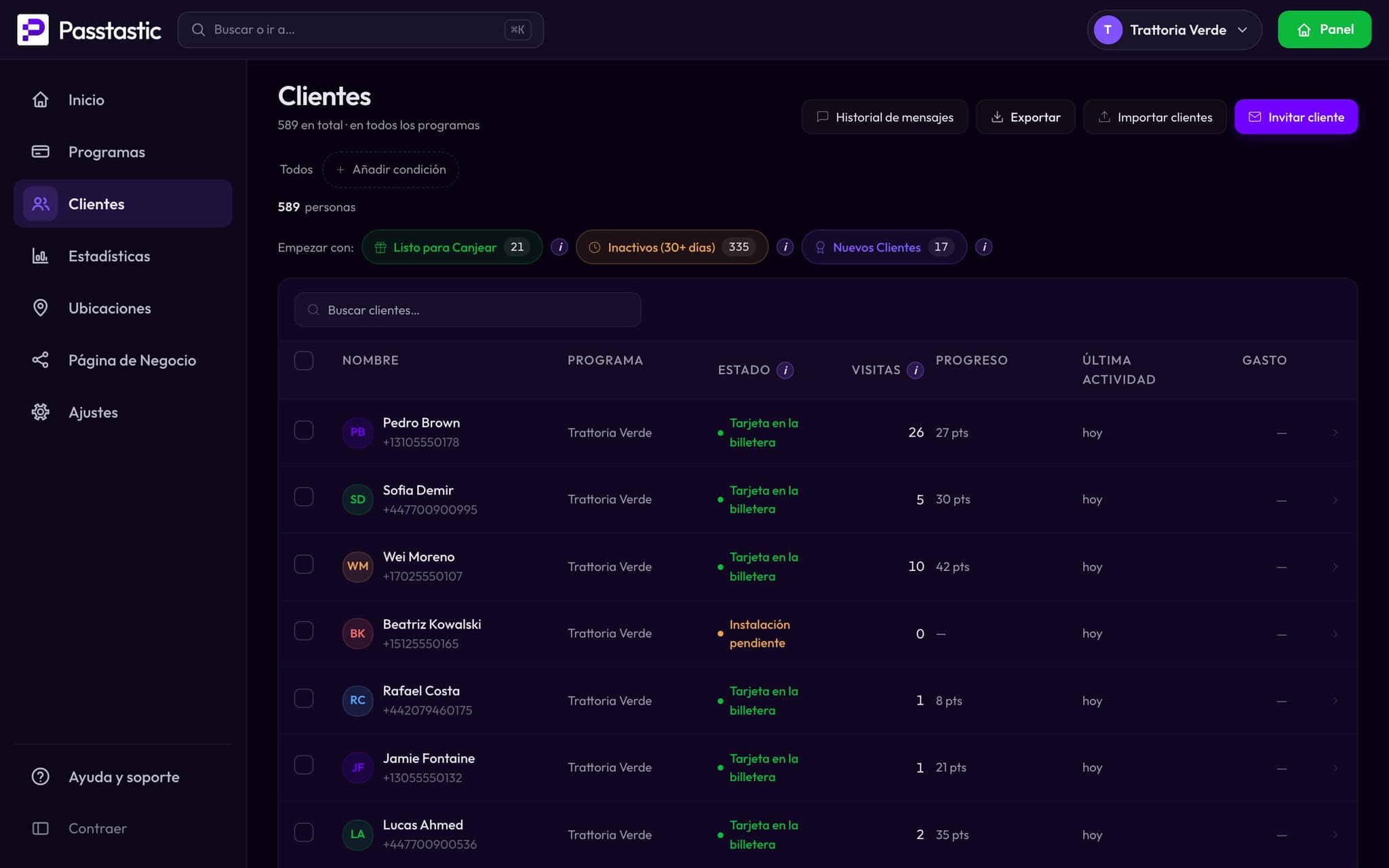
Task: Show info for Listo para Canjear
Action: point(560,247)
